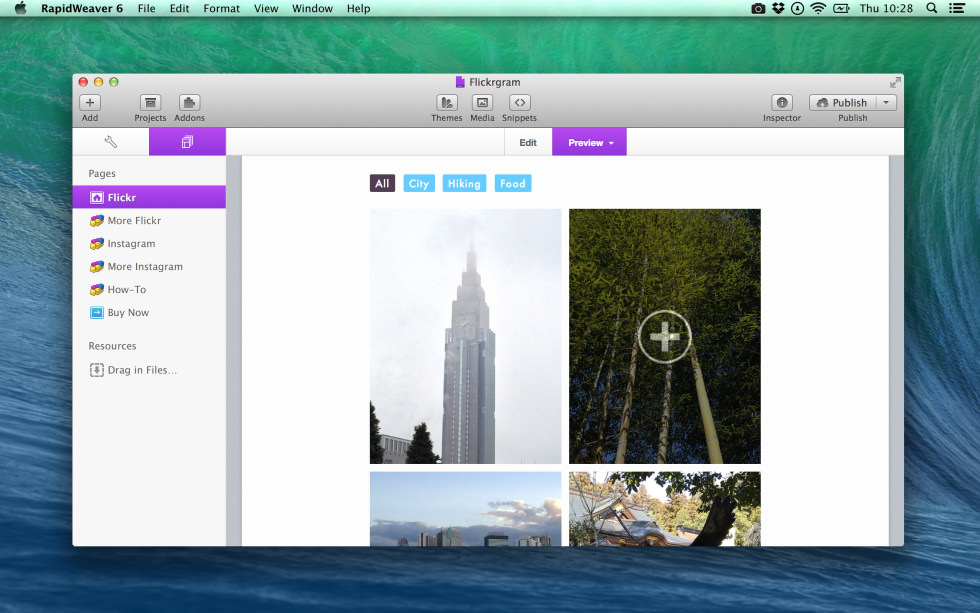The image size is (980, 613).
Task: Click the Wi-Fi status icon
Action: 818,8
